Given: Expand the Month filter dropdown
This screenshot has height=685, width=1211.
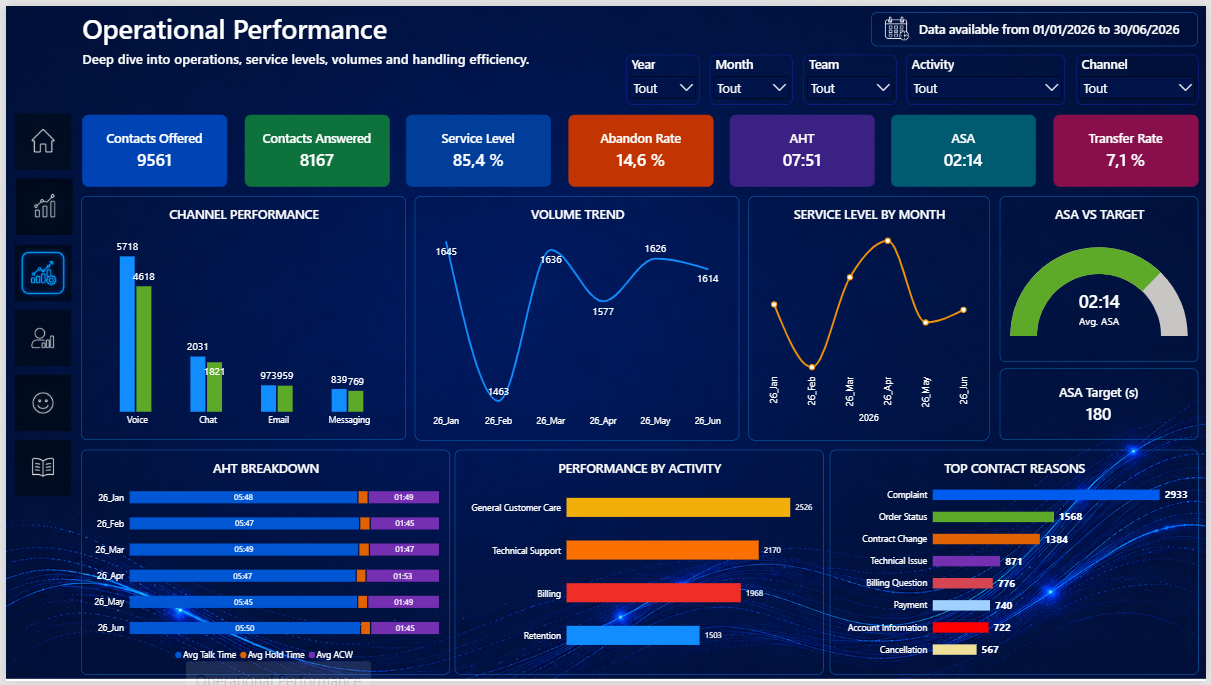Looking at the screenshot, I should coord(752,89).
